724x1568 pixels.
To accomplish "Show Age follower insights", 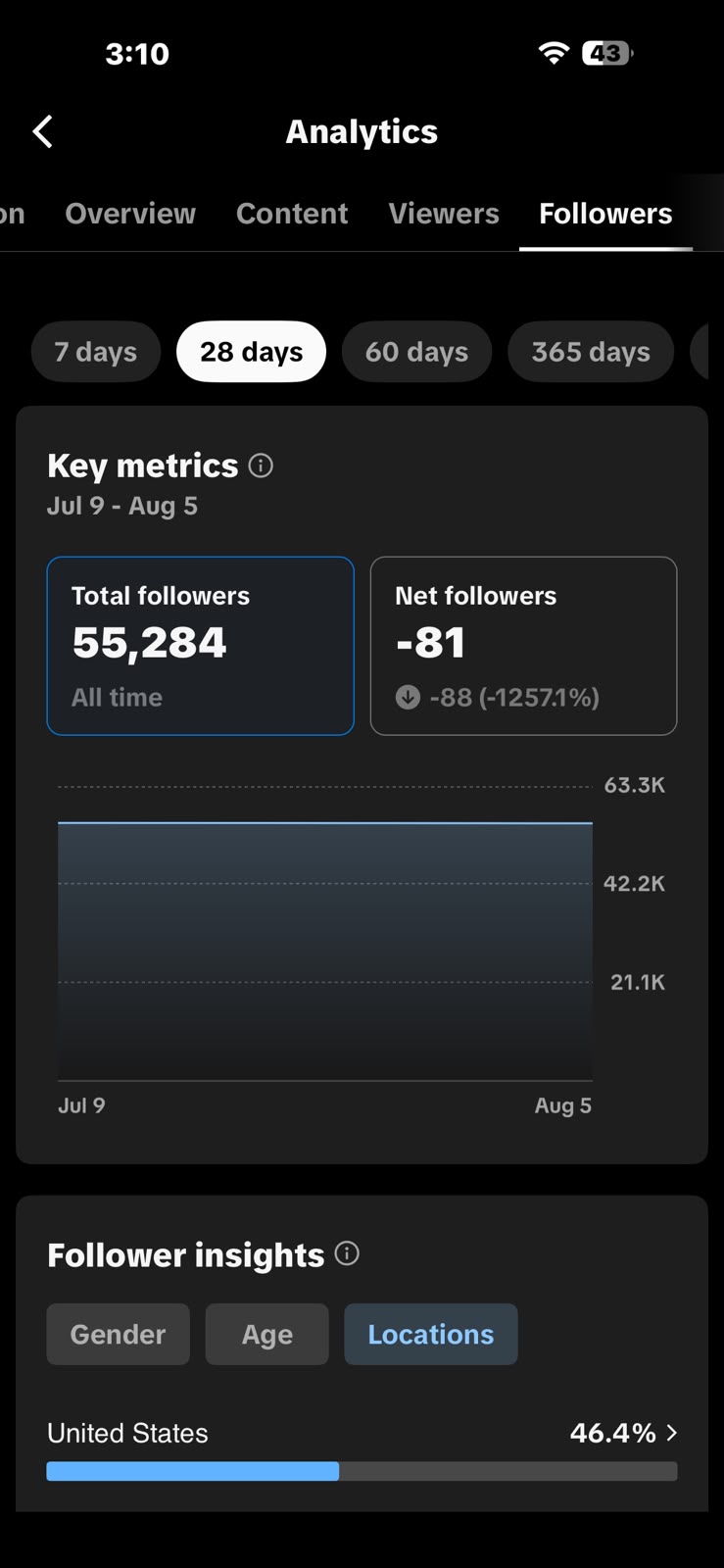I will (x=266, y=1334).
